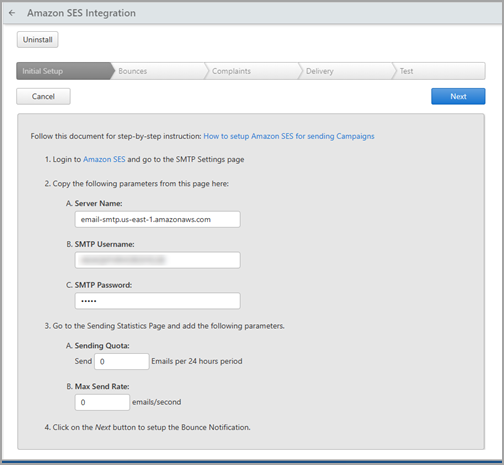504x465 pixels.
Task: Select the Initial Setup step
Action: pyautogui.click(x=63, y=71)
